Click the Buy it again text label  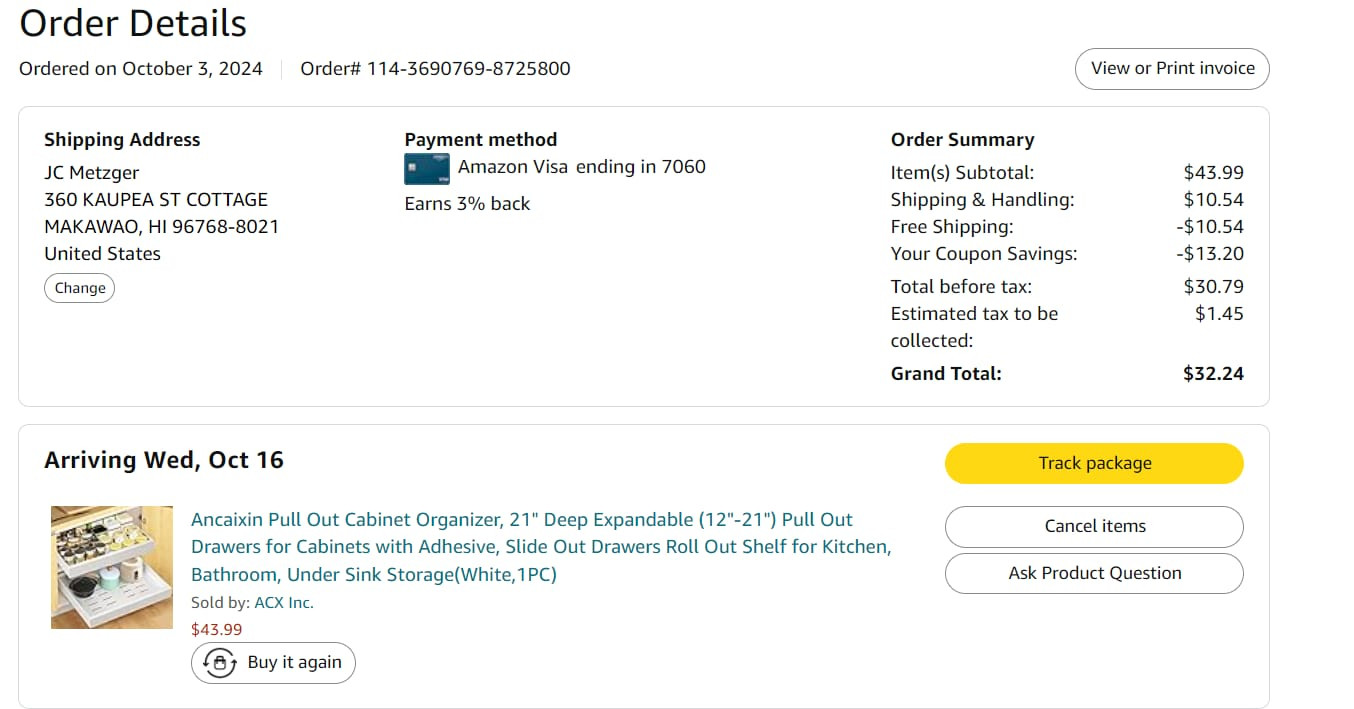click(x=294, y=662)
